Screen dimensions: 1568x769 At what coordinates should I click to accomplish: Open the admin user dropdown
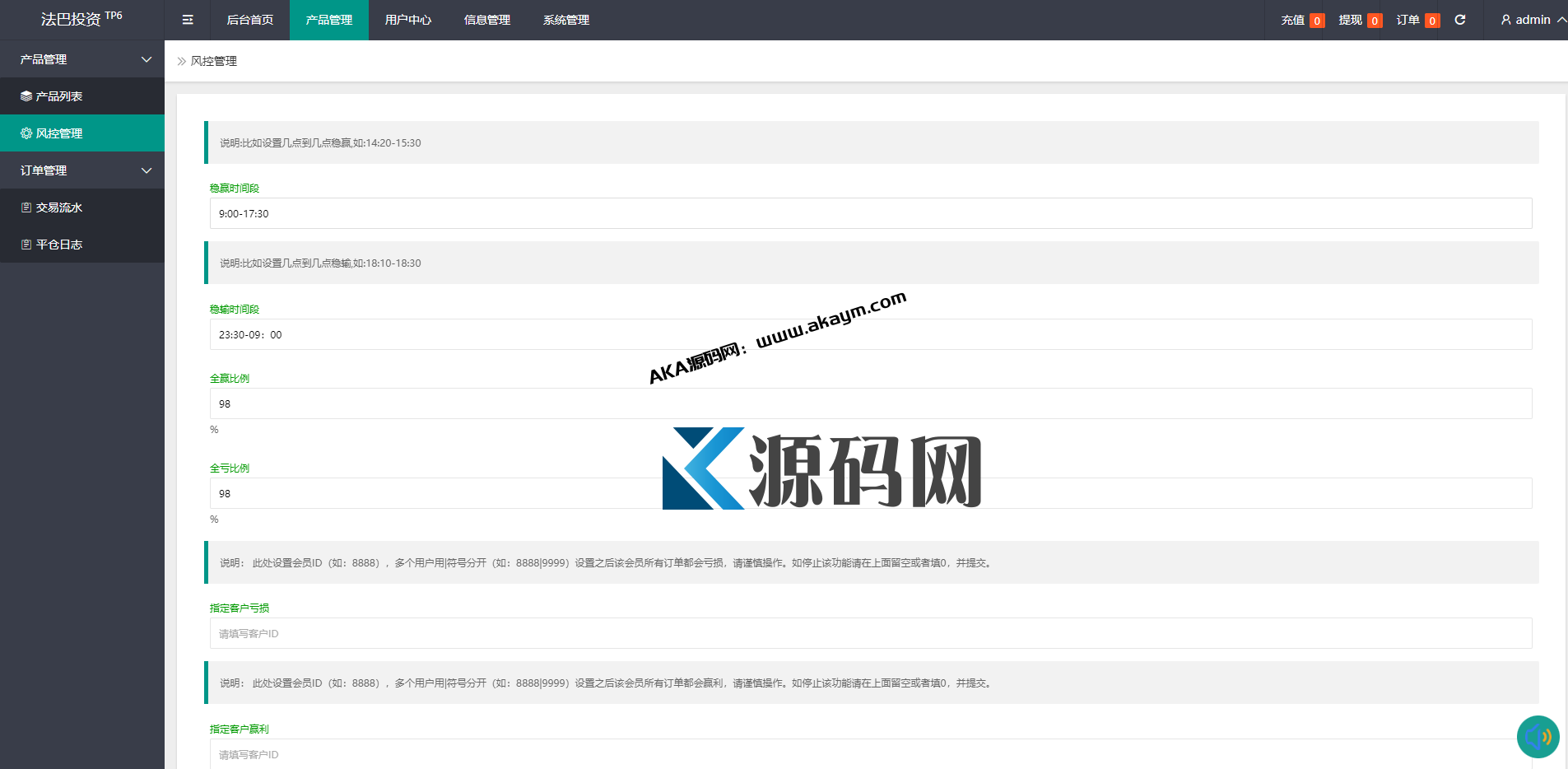[x=1533, y=20]
